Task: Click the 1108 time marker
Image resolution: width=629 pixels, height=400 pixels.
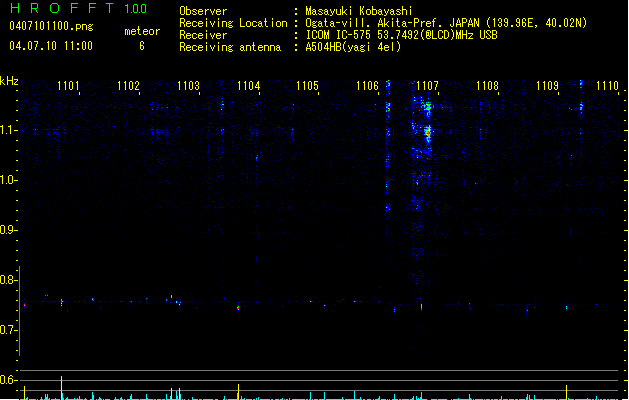Action: coord(487,86)
